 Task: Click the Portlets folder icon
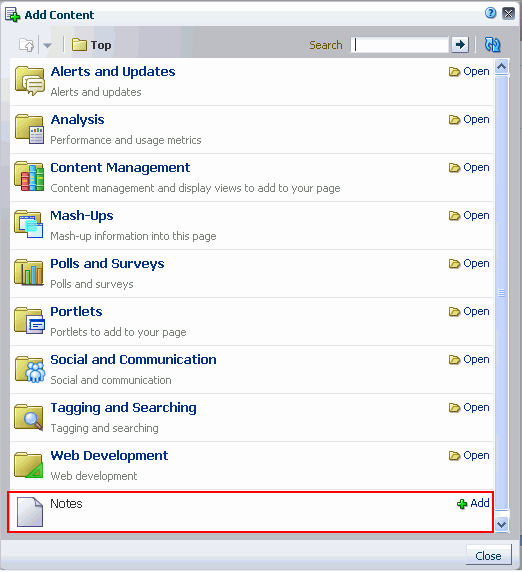pyautogui.click(x=30, y=320)
